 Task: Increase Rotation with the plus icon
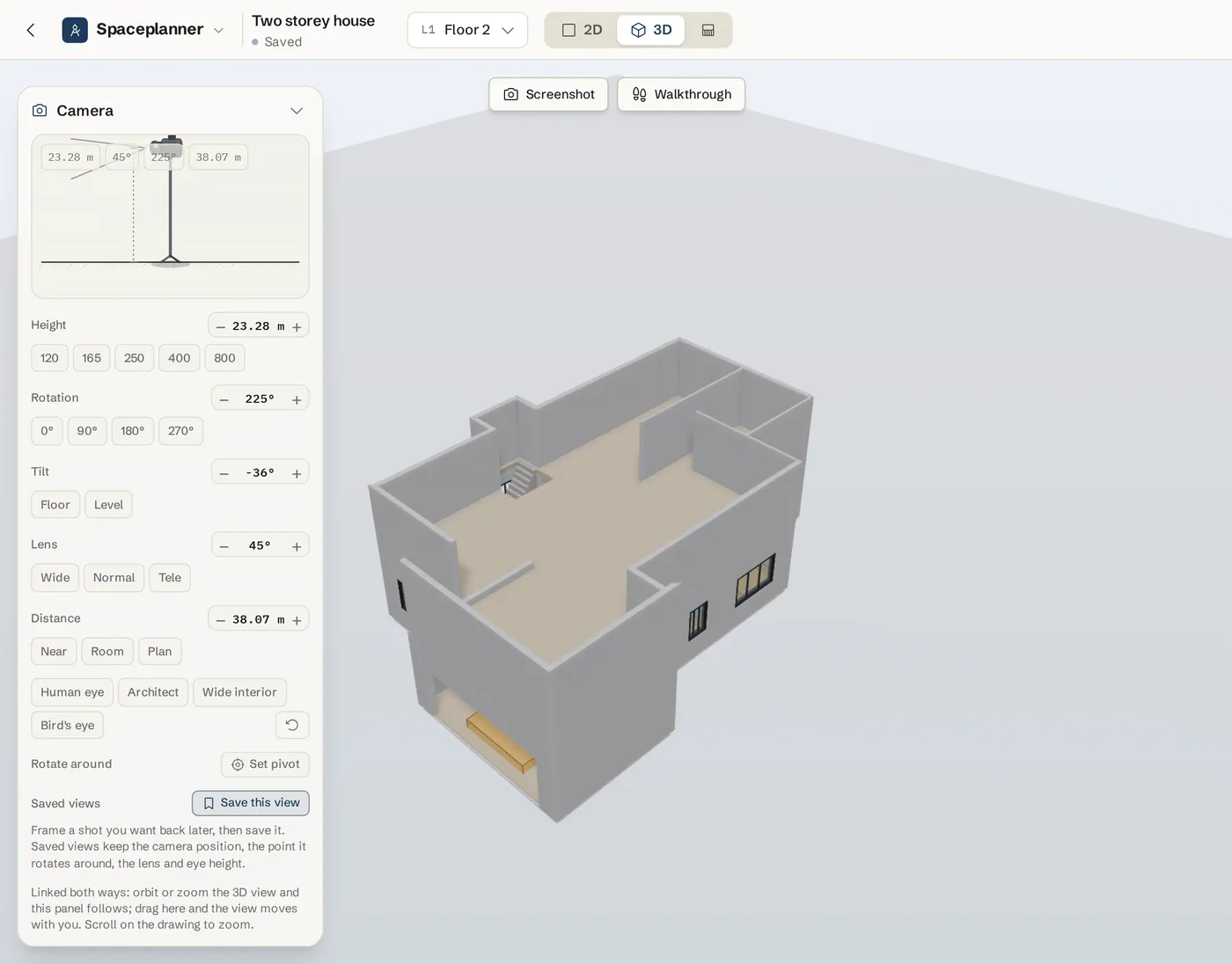point(297,399)
